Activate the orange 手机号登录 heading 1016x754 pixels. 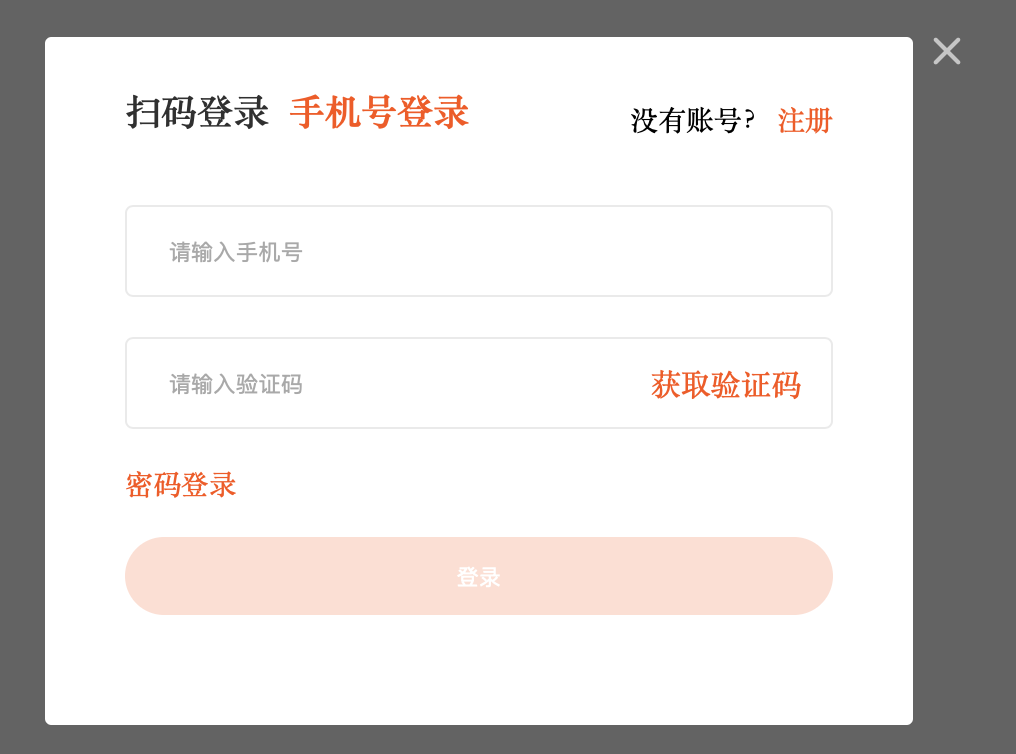(x=379, y=112)
